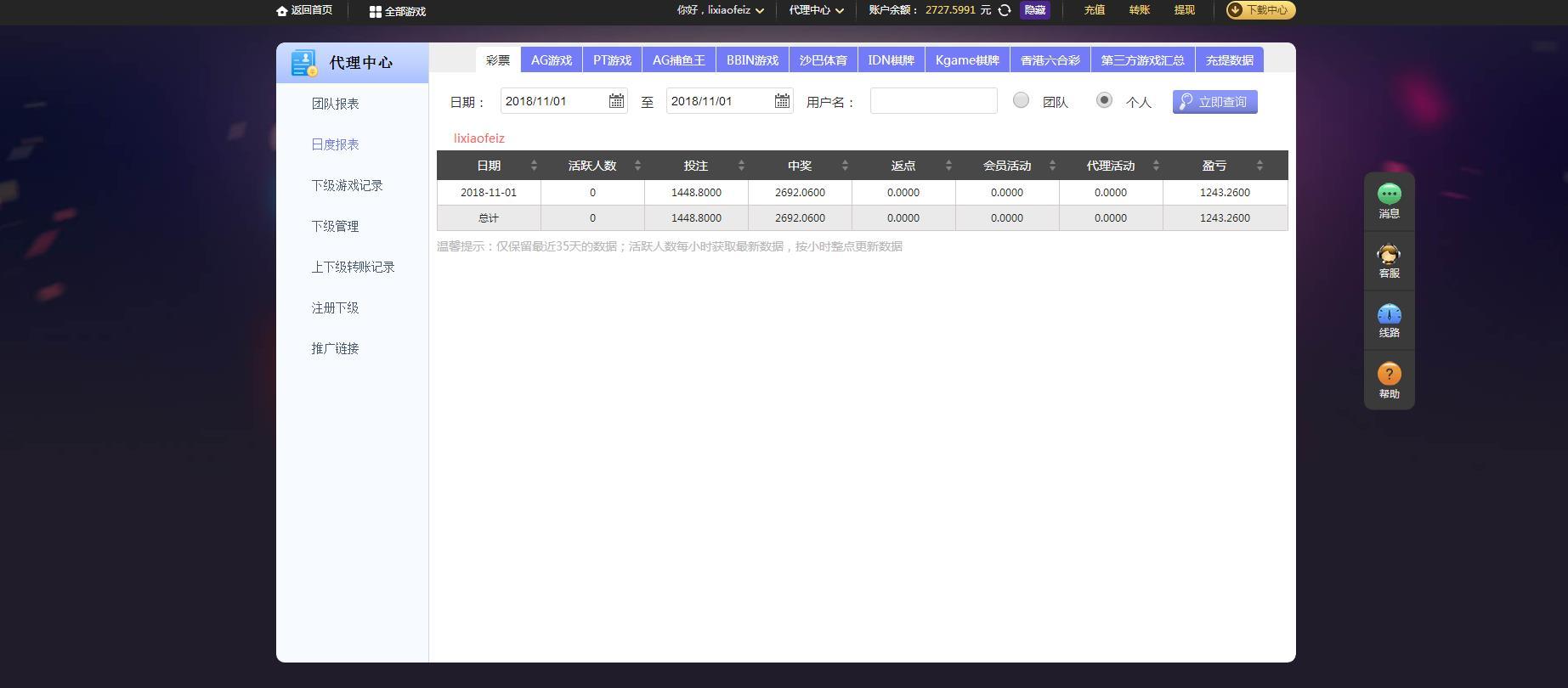
Task: Click the balance amount 2727.5991
Action: coord(950,10)
